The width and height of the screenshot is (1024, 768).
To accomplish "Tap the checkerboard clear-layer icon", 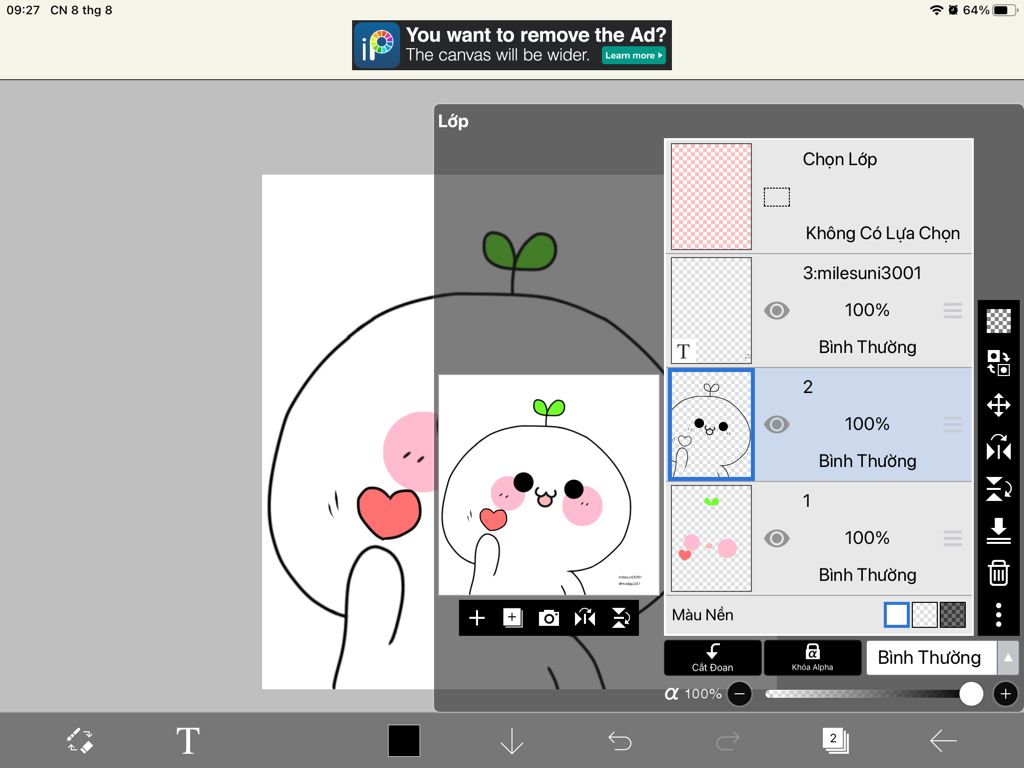I will [x=999, y=321].
